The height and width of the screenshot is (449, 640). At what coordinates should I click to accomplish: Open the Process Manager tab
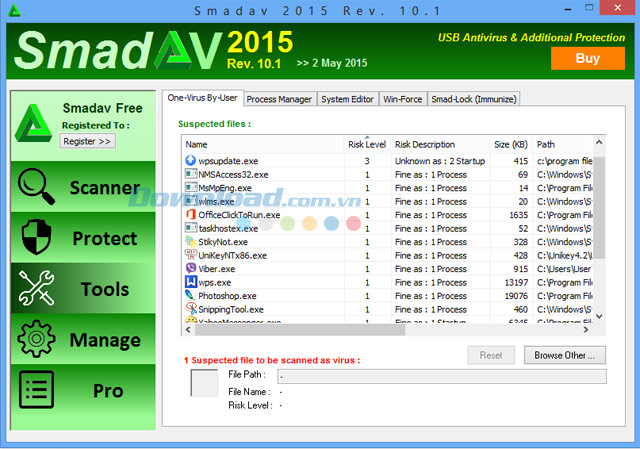click(x=279, y=99)
